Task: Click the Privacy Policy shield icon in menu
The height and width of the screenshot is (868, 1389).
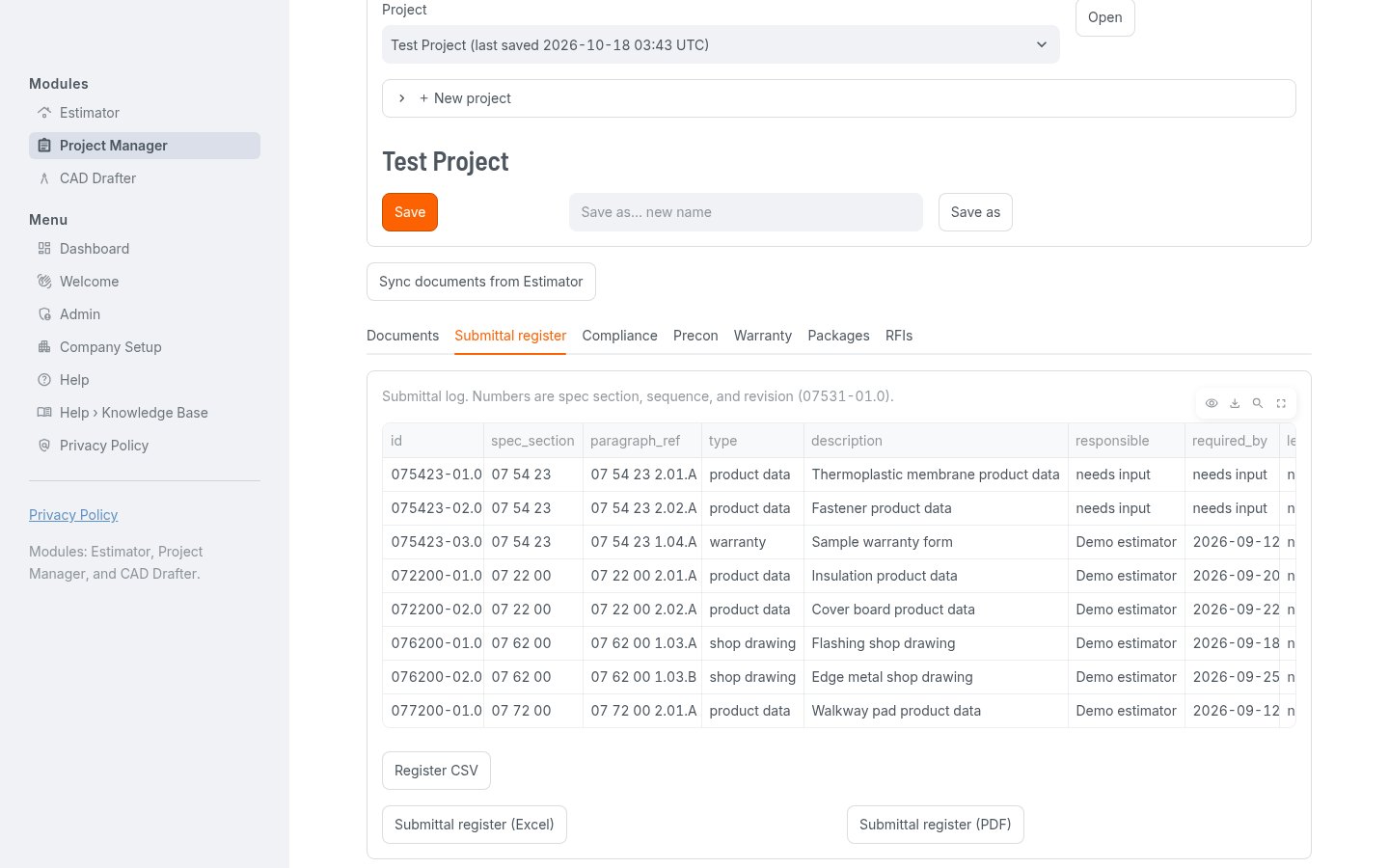Action: click(44, 446)
